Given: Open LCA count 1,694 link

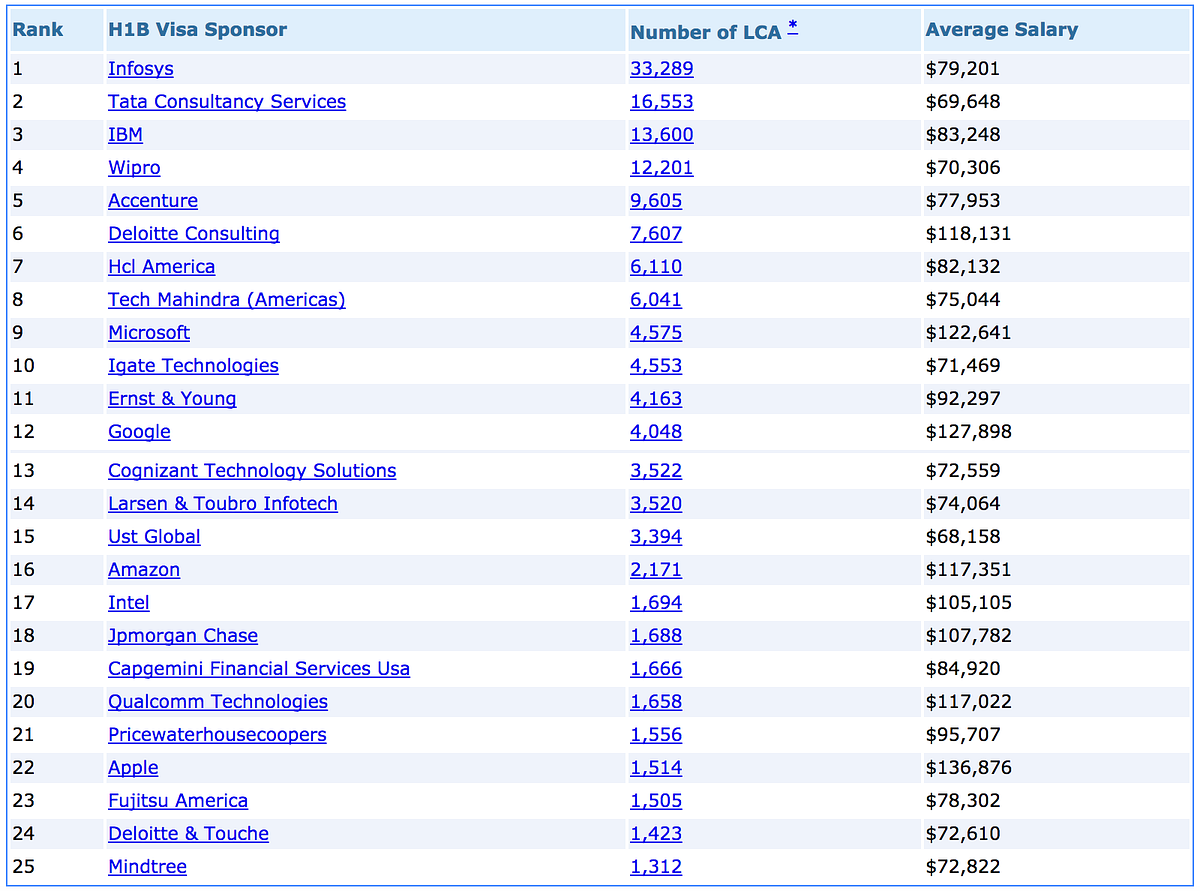Looking at the screenshot, I should pos(656,603).
